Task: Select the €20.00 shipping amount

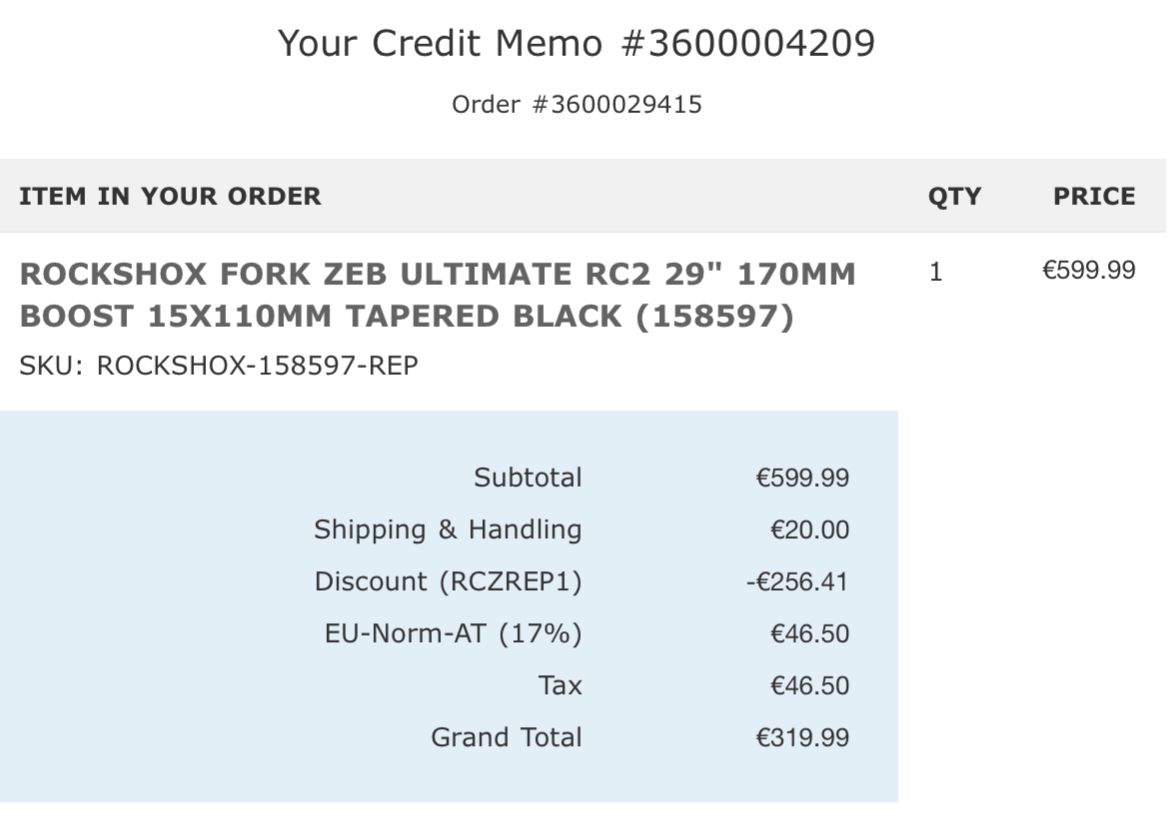Action: tap(809, 530)
